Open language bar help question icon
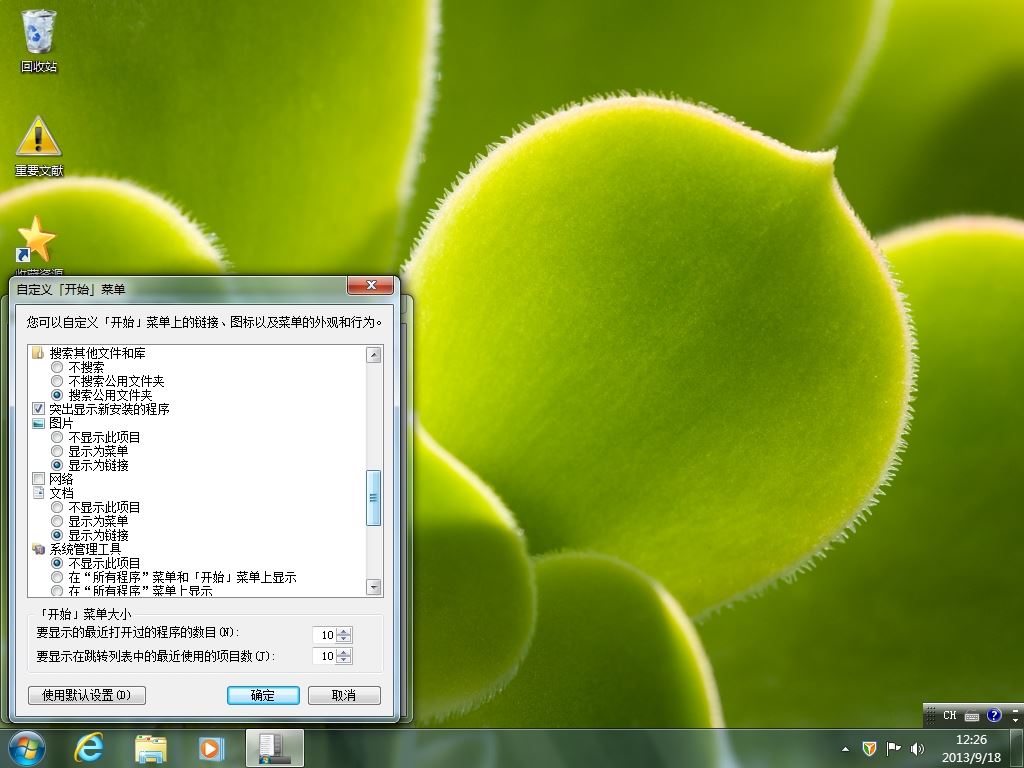The width and height of the screenshot is (1024, 768). (x=994, y=715)
